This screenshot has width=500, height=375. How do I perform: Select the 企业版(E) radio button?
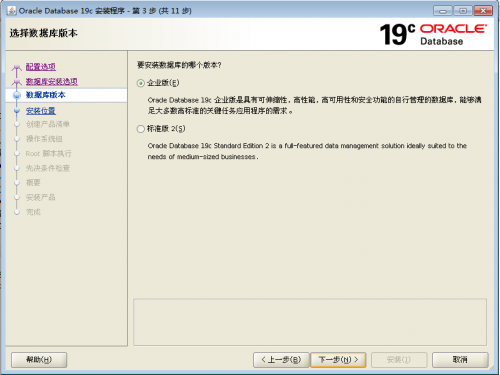click(141, 83)
